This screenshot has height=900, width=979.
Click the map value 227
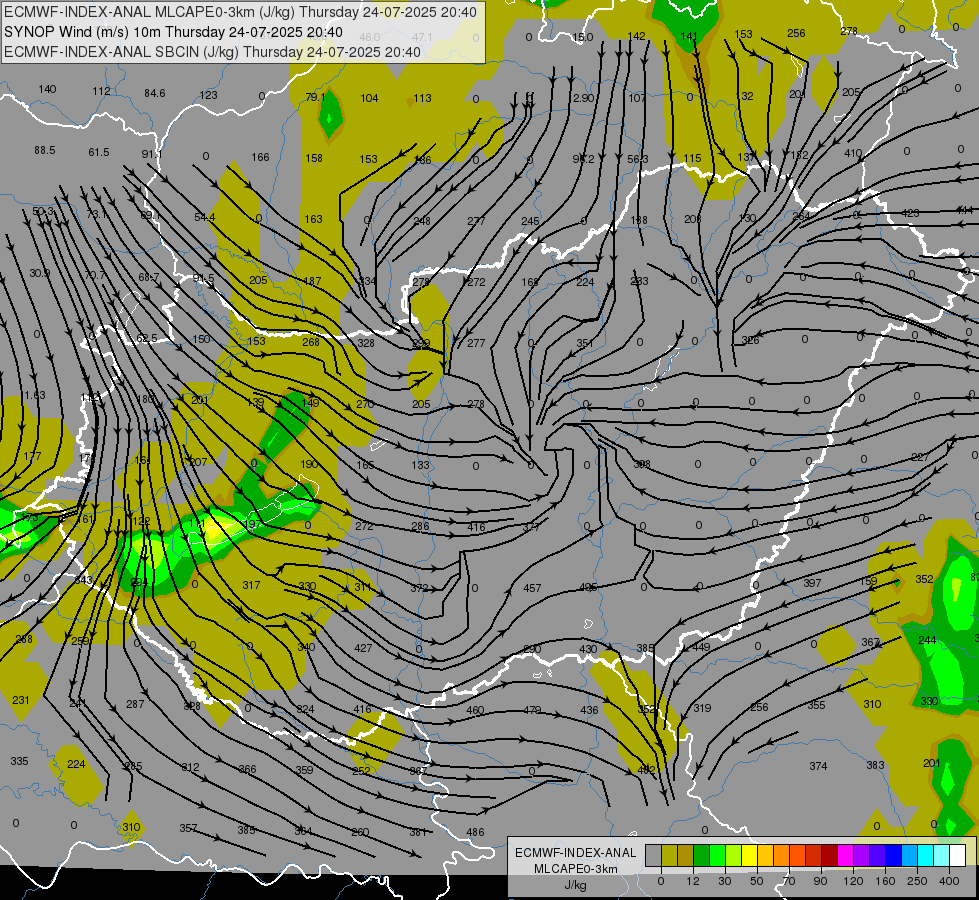coord(920,457)
